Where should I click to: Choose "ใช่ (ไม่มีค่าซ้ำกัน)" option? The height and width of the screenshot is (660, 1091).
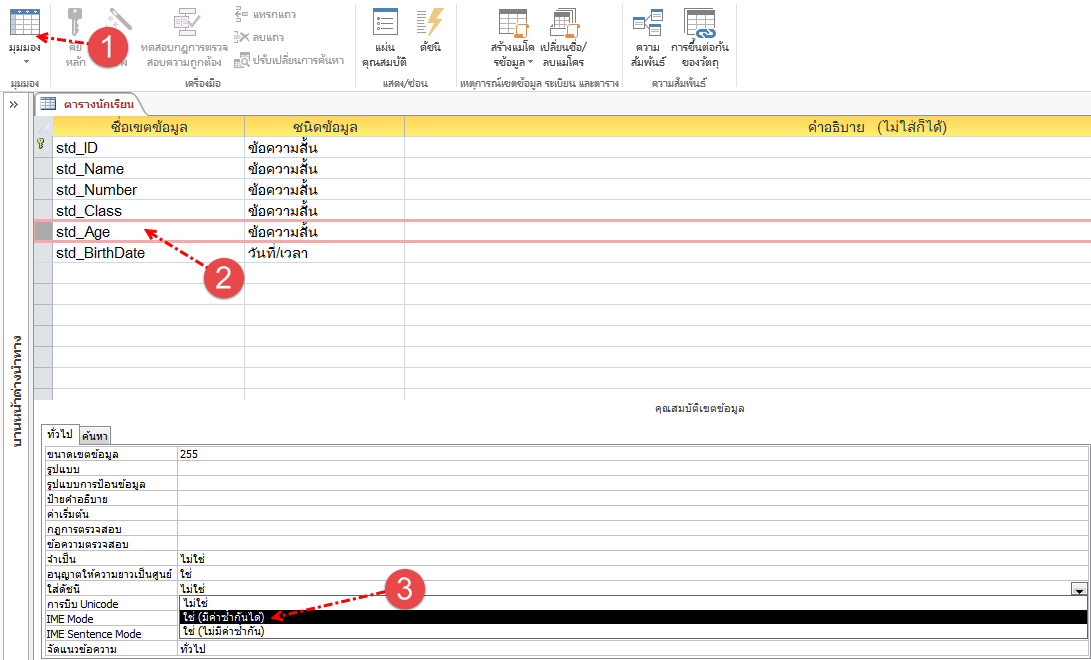tap(223, 632)
